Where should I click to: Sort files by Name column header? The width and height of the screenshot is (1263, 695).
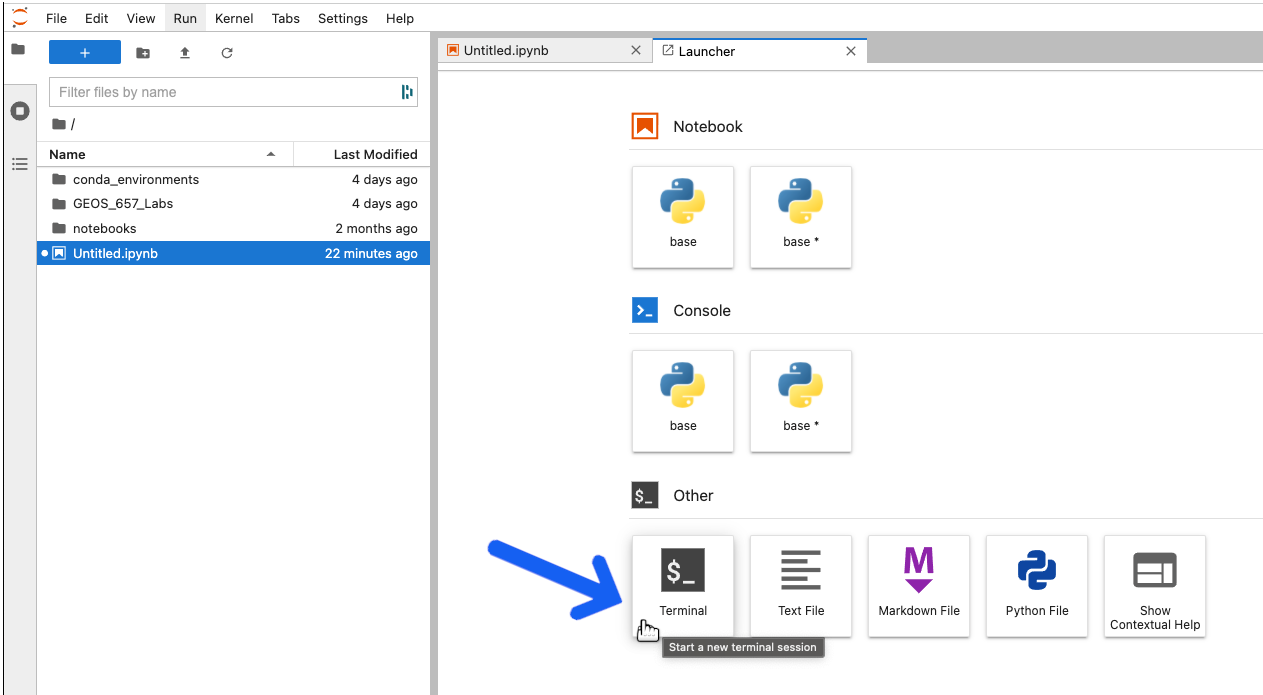tap(160, 154)
